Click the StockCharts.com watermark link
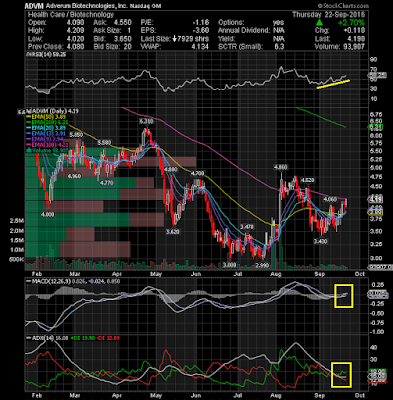This screenshot has height=400, width=393. click(343, 6)
